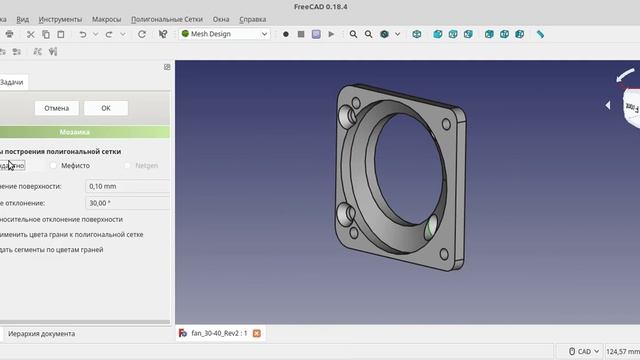Collapse the Мозаика section header
The height and width of the screenshot is (360, 640).
coord(84,132)
